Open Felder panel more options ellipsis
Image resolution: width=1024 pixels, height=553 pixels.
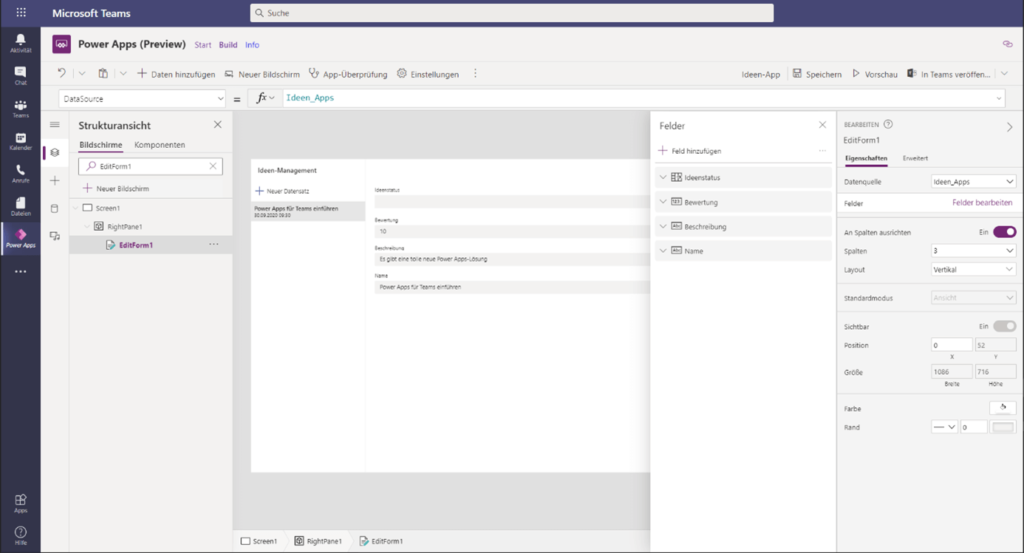[x=822, y=151]
